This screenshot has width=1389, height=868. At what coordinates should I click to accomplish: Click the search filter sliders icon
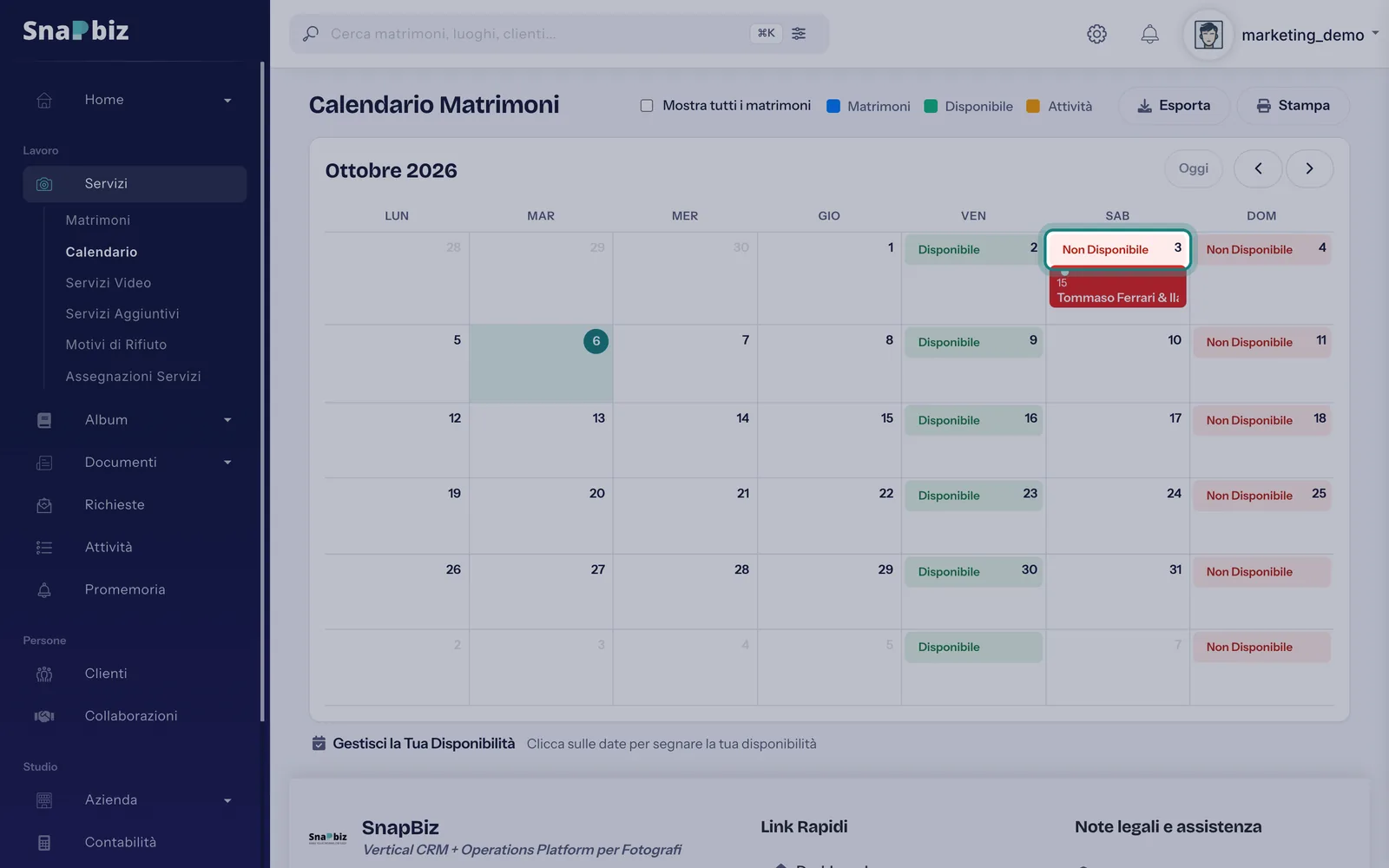[x=799, y=33]
